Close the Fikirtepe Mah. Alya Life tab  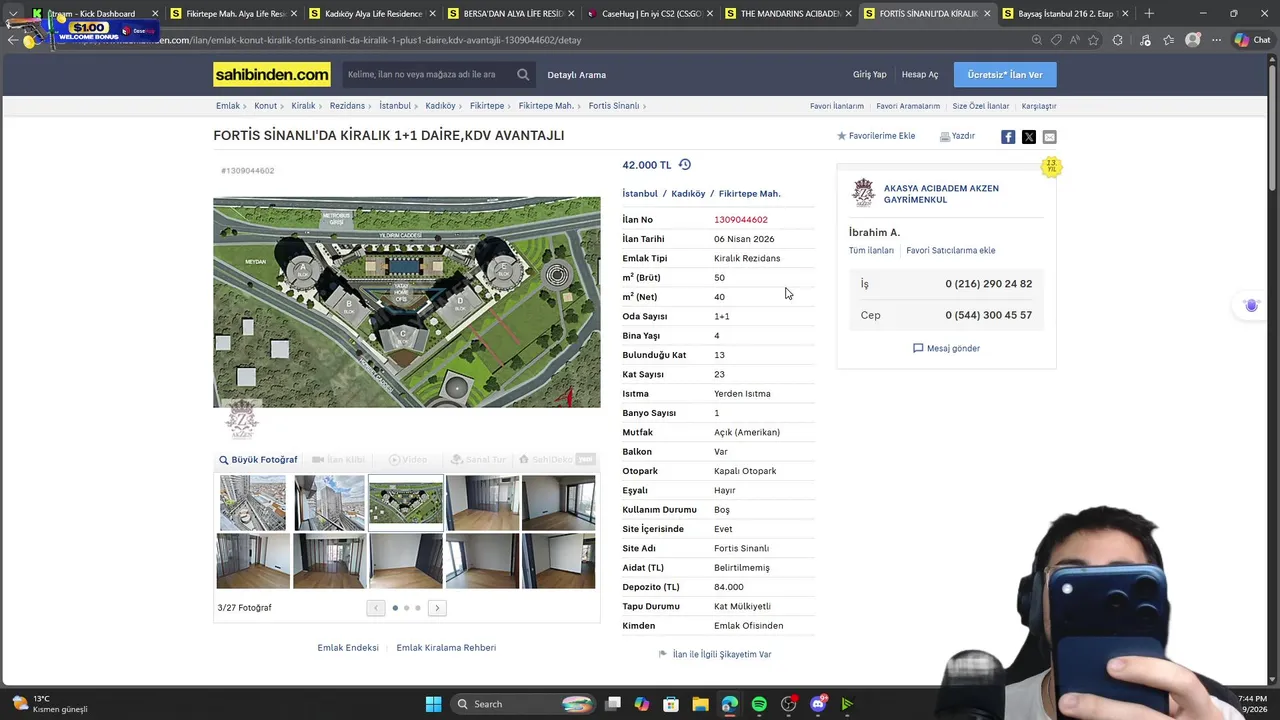[x=294, y=14]
